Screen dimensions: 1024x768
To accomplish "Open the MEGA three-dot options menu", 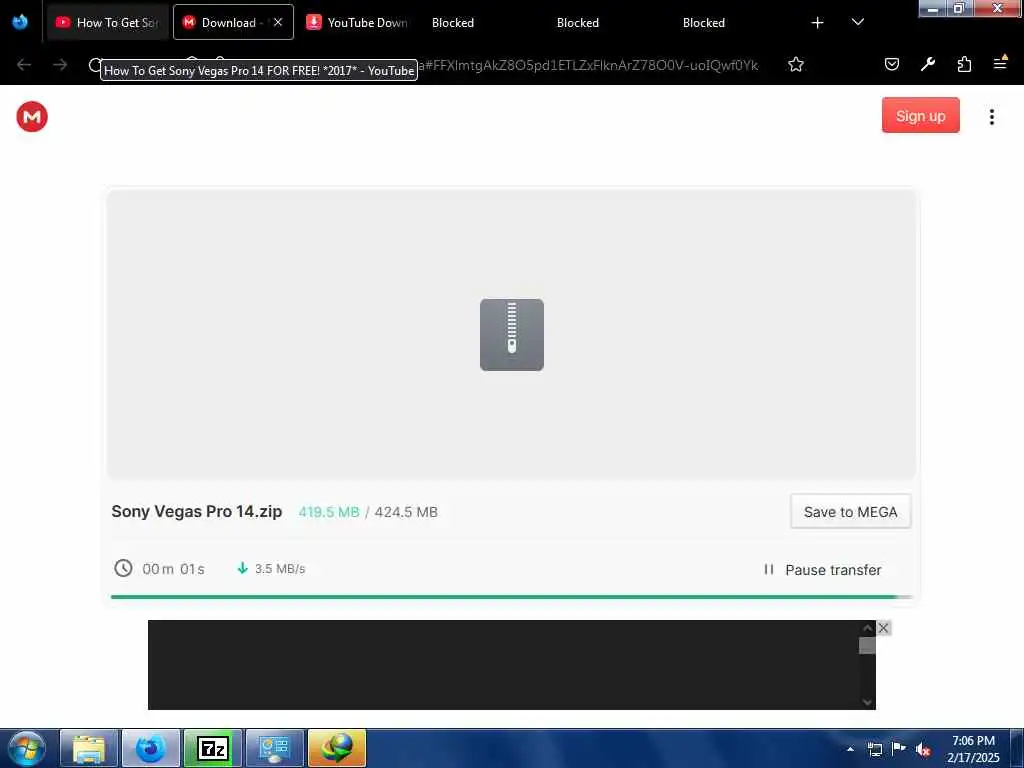I will (x=991, y=117).
